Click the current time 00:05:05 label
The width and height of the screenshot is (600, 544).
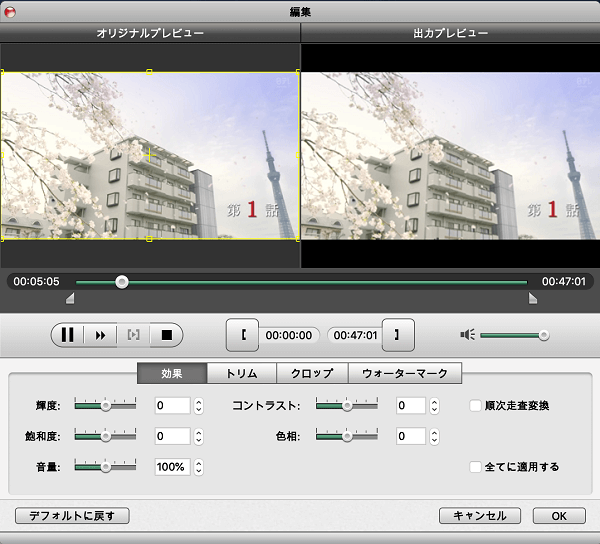coord(36,282)
